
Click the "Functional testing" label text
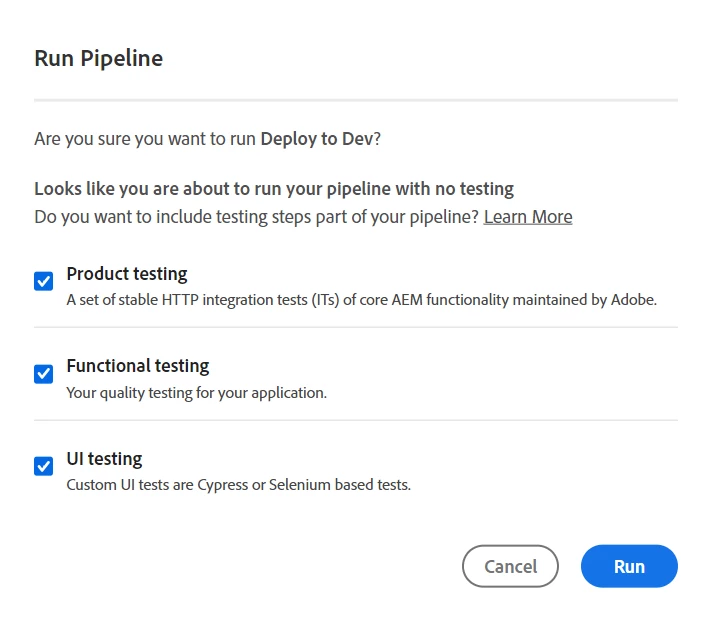(138, 366)
